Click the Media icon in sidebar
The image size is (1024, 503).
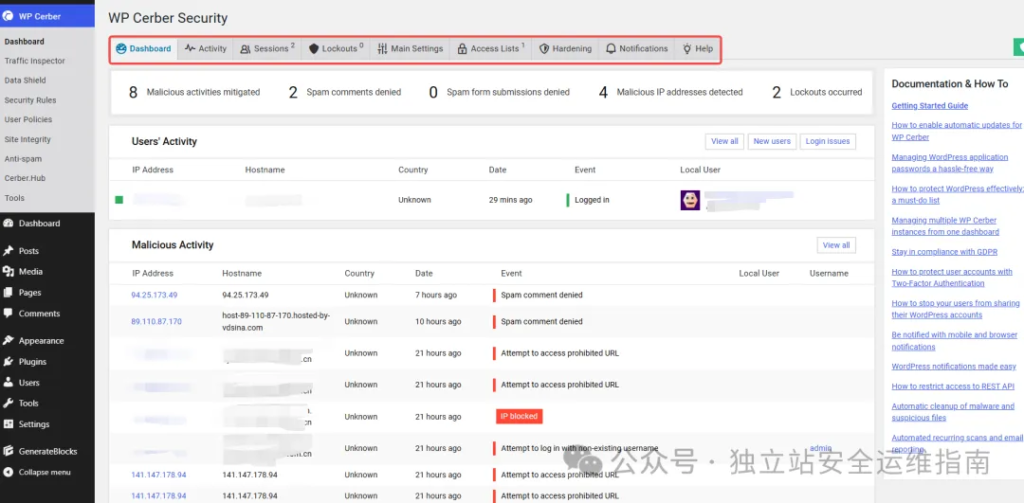pos(8,272)
